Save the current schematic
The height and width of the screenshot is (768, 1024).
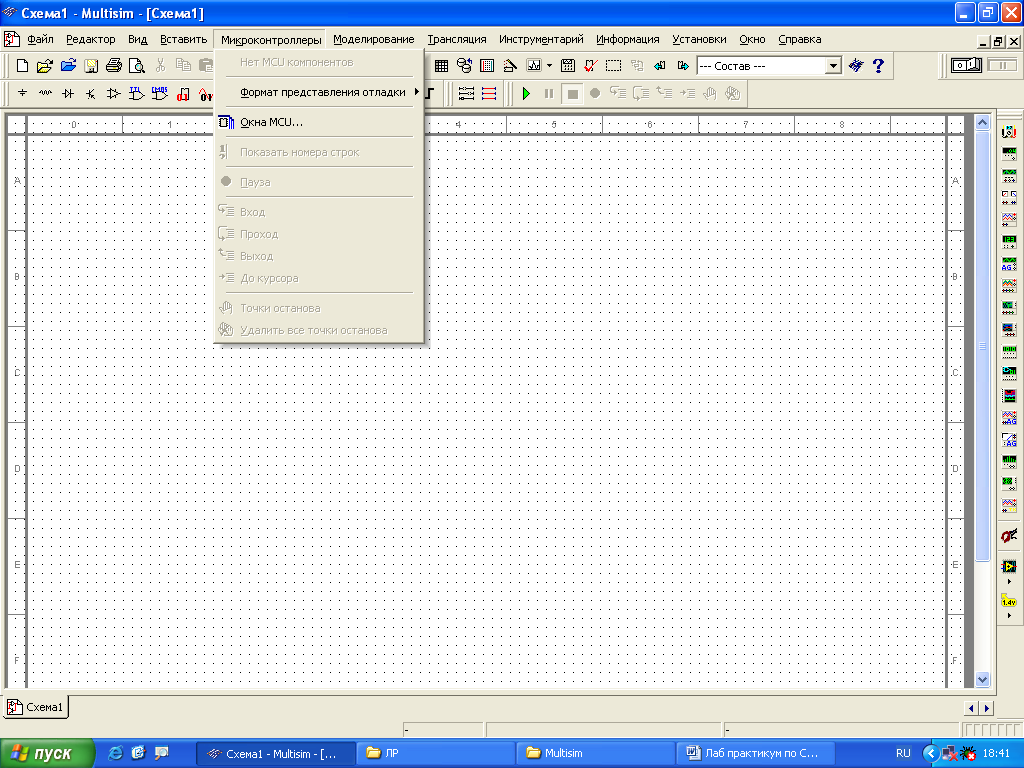(91, 65)
